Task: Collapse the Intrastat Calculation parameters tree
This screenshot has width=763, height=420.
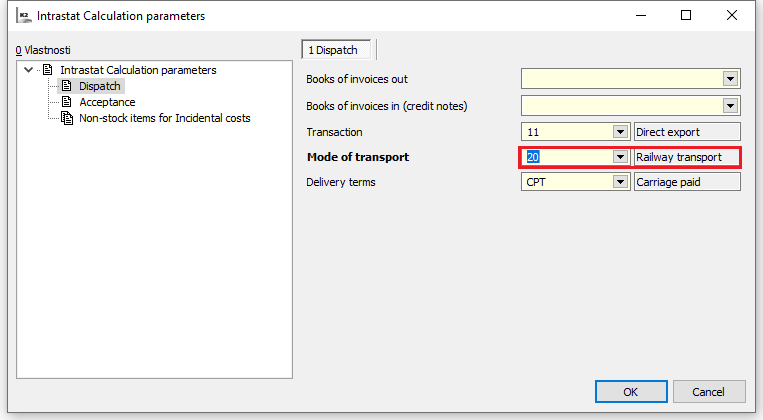Action: [x=28, y=70]
